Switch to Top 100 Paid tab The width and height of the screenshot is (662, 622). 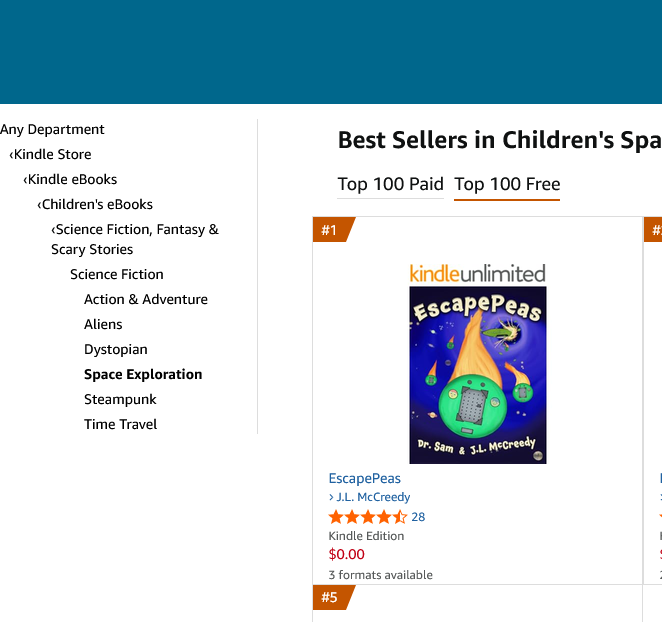[x=391, y=184]
